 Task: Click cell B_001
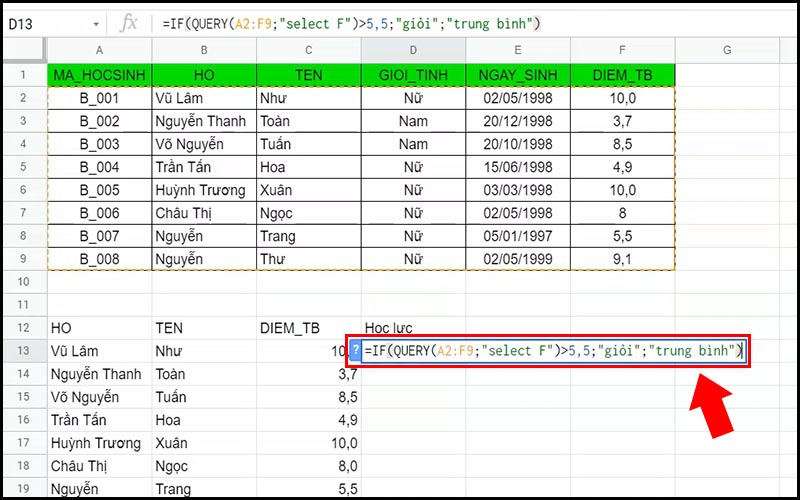(99, 98)
